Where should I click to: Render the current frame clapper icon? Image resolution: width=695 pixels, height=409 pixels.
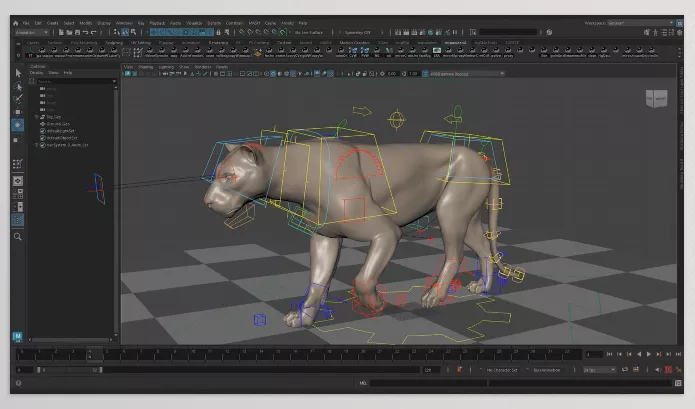coord(406,32)
